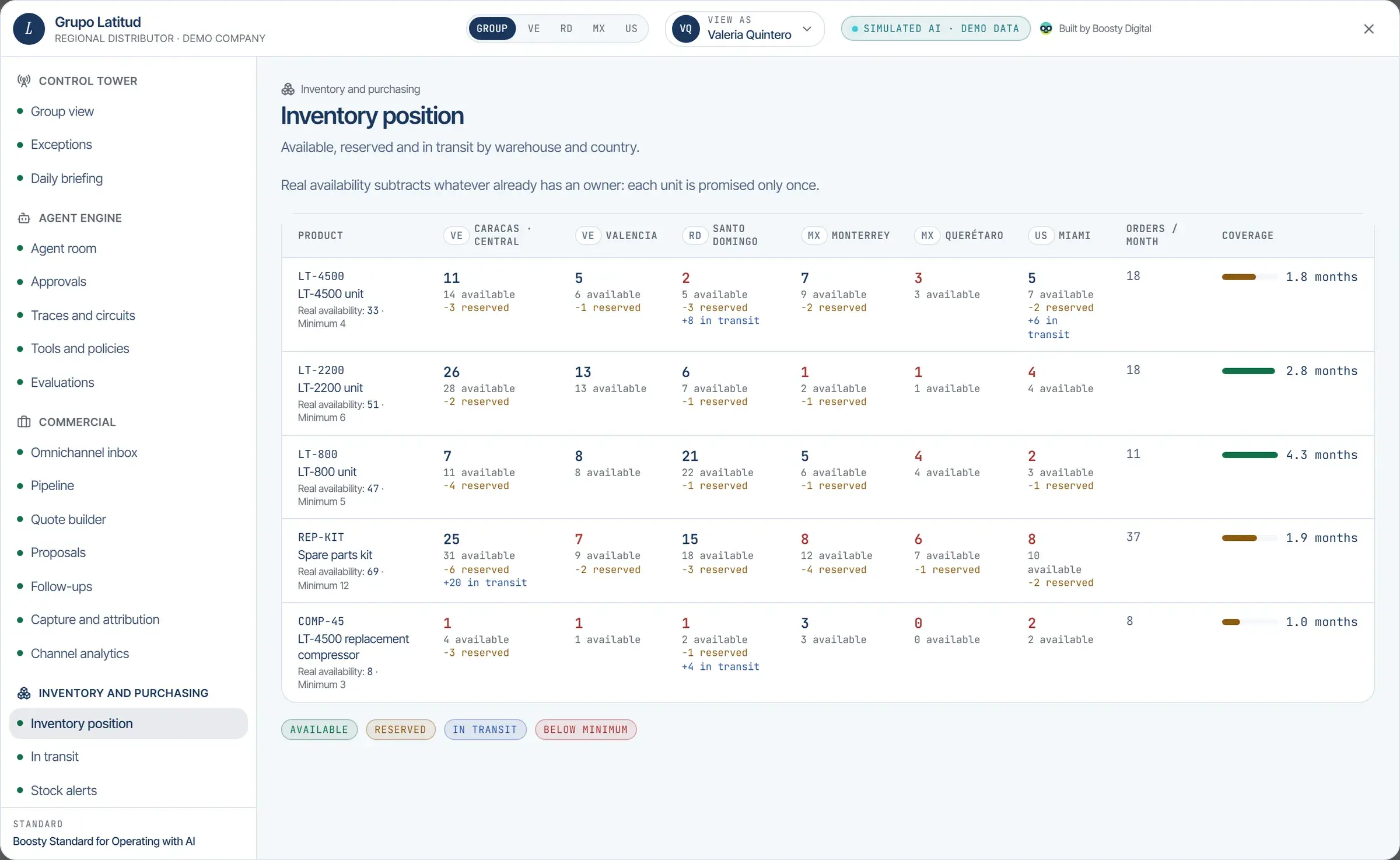The height and width of the screenshot is (860, 1400).
Task: Open Stock alerts page
Action: pos(128,791)
